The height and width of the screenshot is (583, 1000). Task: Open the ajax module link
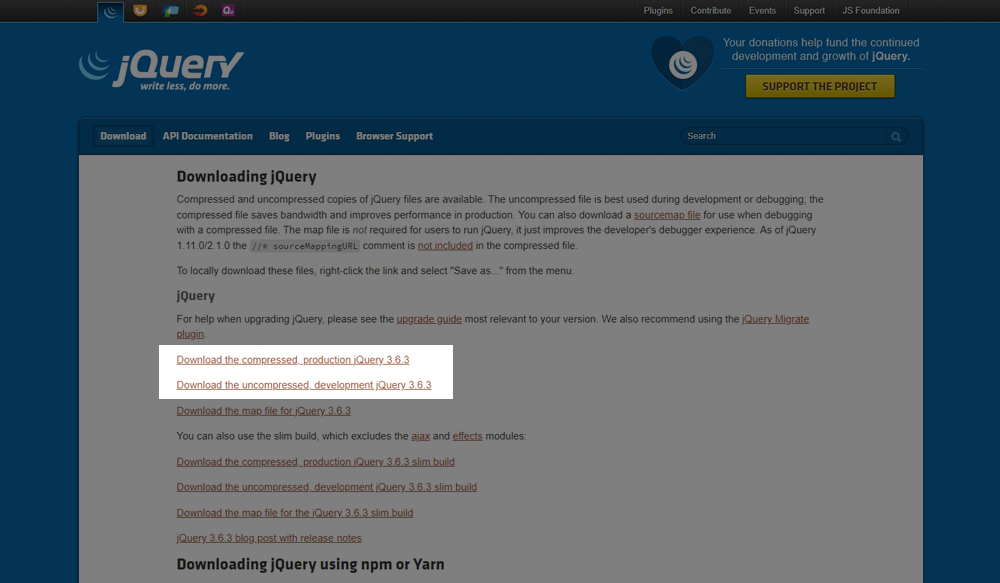[420, 436]
